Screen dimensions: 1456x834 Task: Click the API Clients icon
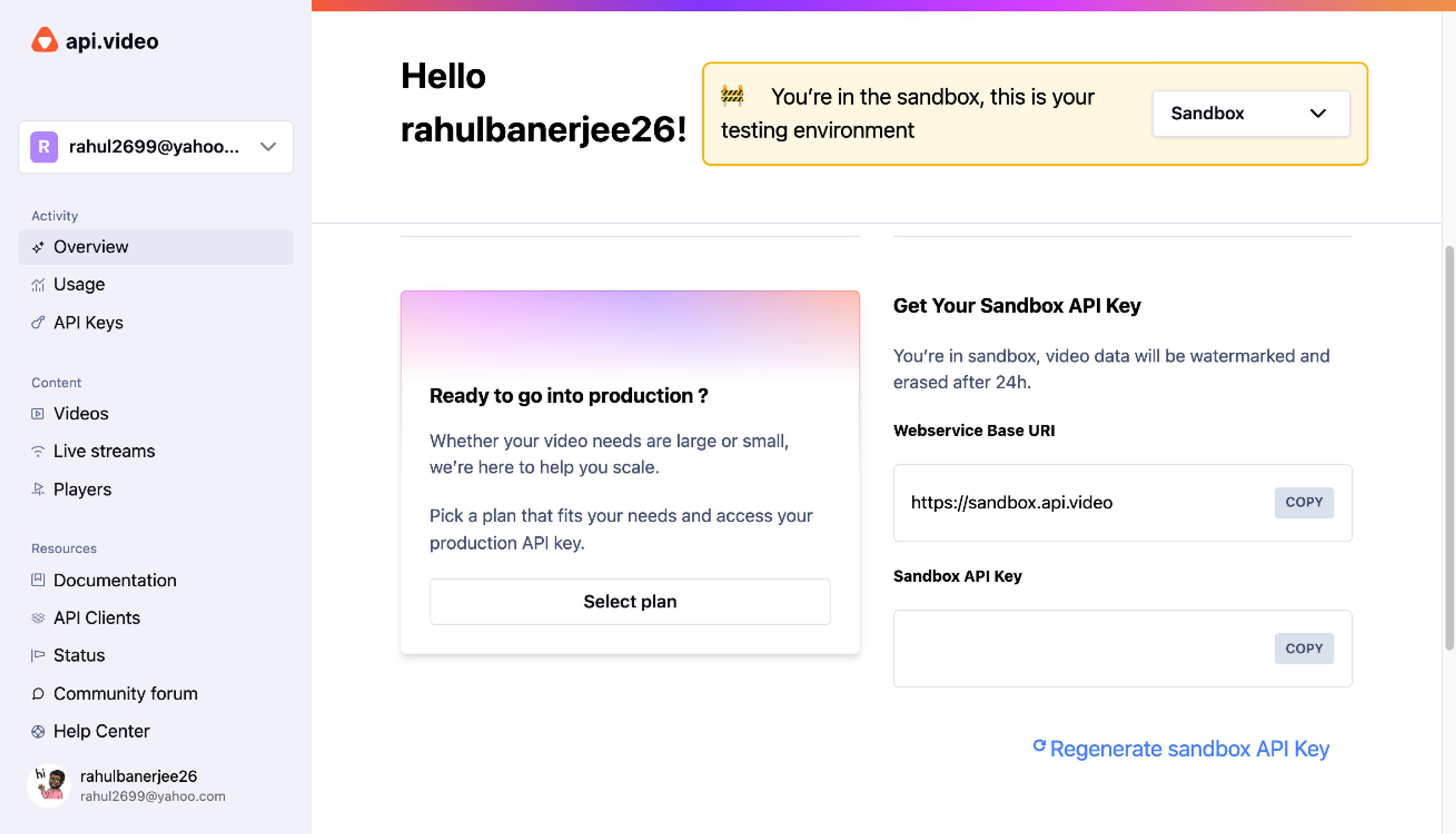(38, 618)
